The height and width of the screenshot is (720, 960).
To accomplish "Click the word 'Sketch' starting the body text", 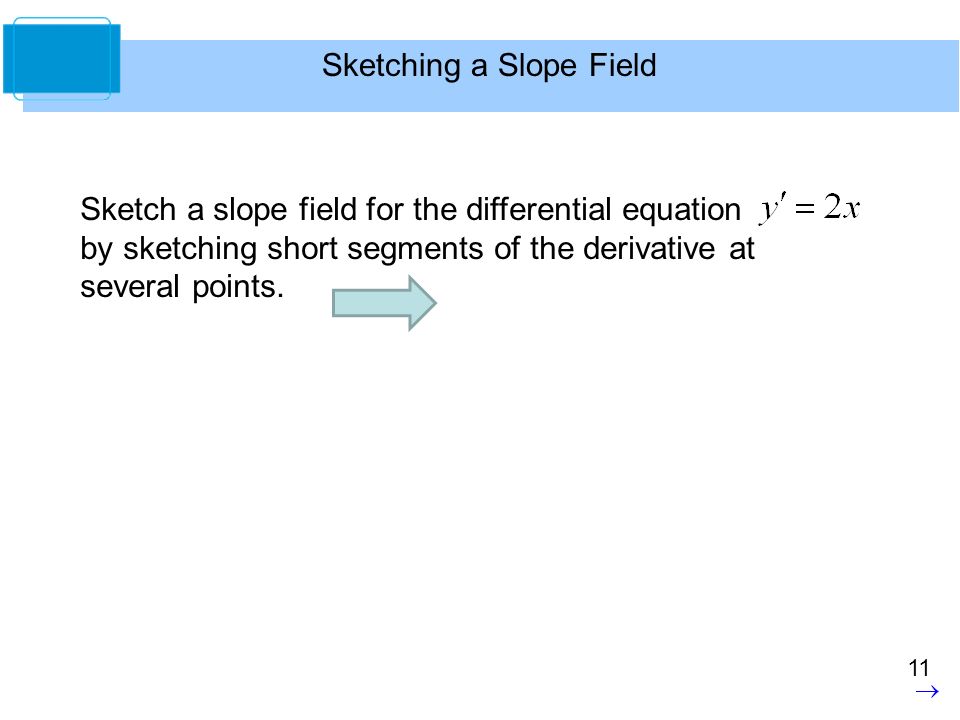I will pyautogui.click(x=129, y=209).
